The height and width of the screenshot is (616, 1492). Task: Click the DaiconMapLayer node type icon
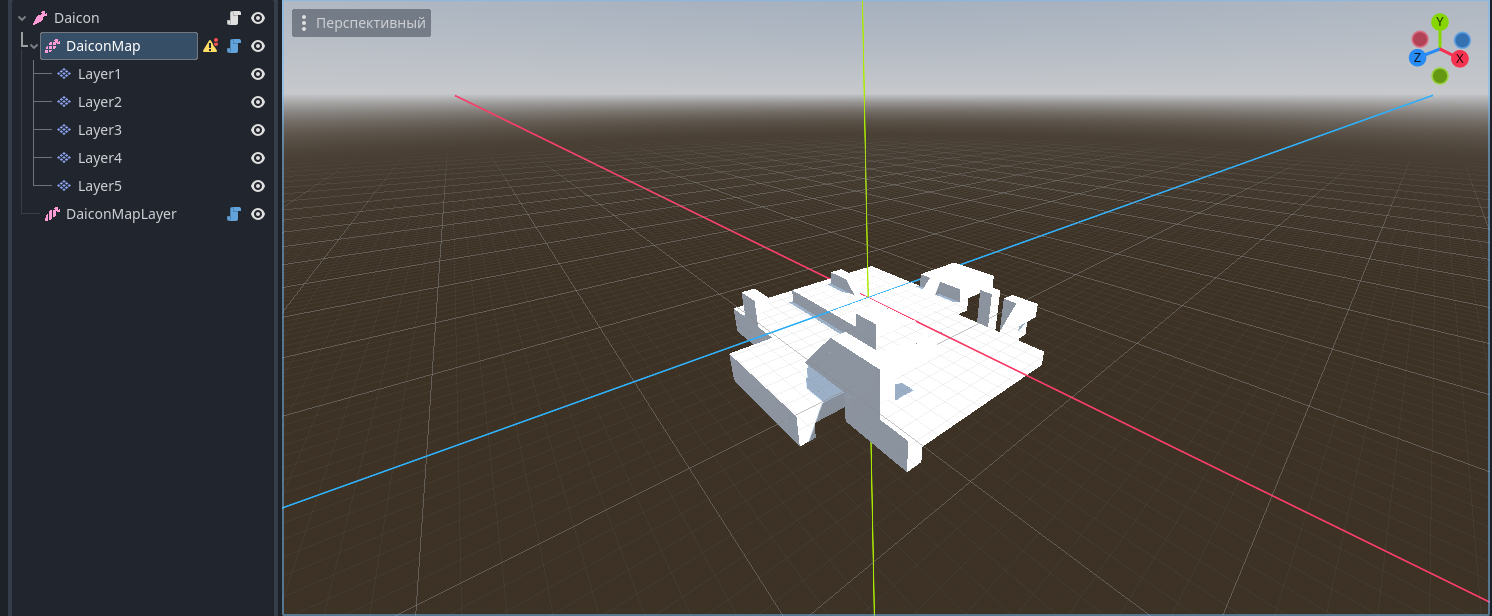click(53, 214)
